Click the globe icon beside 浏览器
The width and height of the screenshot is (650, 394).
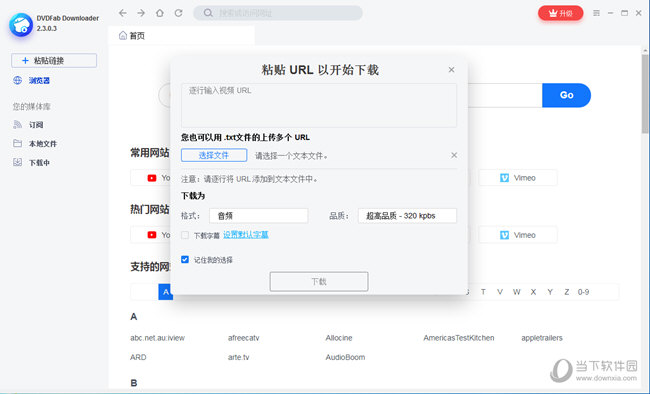point(17,80)
